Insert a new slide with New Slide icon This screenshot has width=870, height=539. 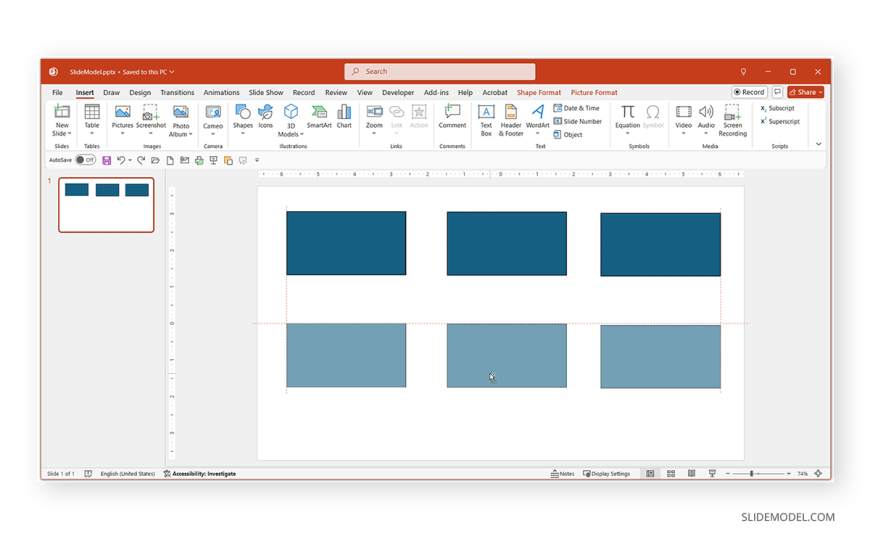click(x=62, y=112)
